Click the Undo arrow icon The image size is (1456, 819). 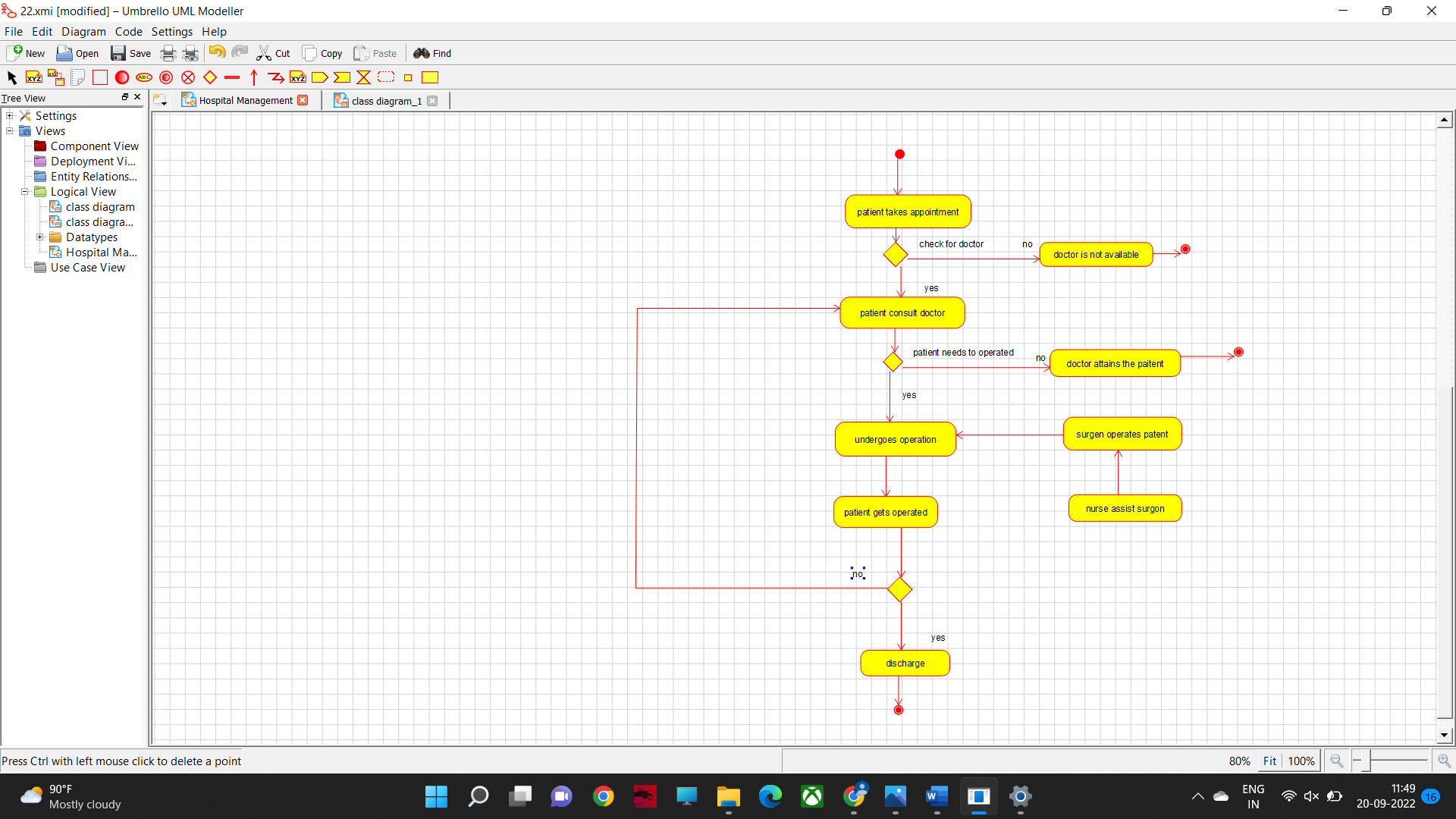click(x=217, y=52)
